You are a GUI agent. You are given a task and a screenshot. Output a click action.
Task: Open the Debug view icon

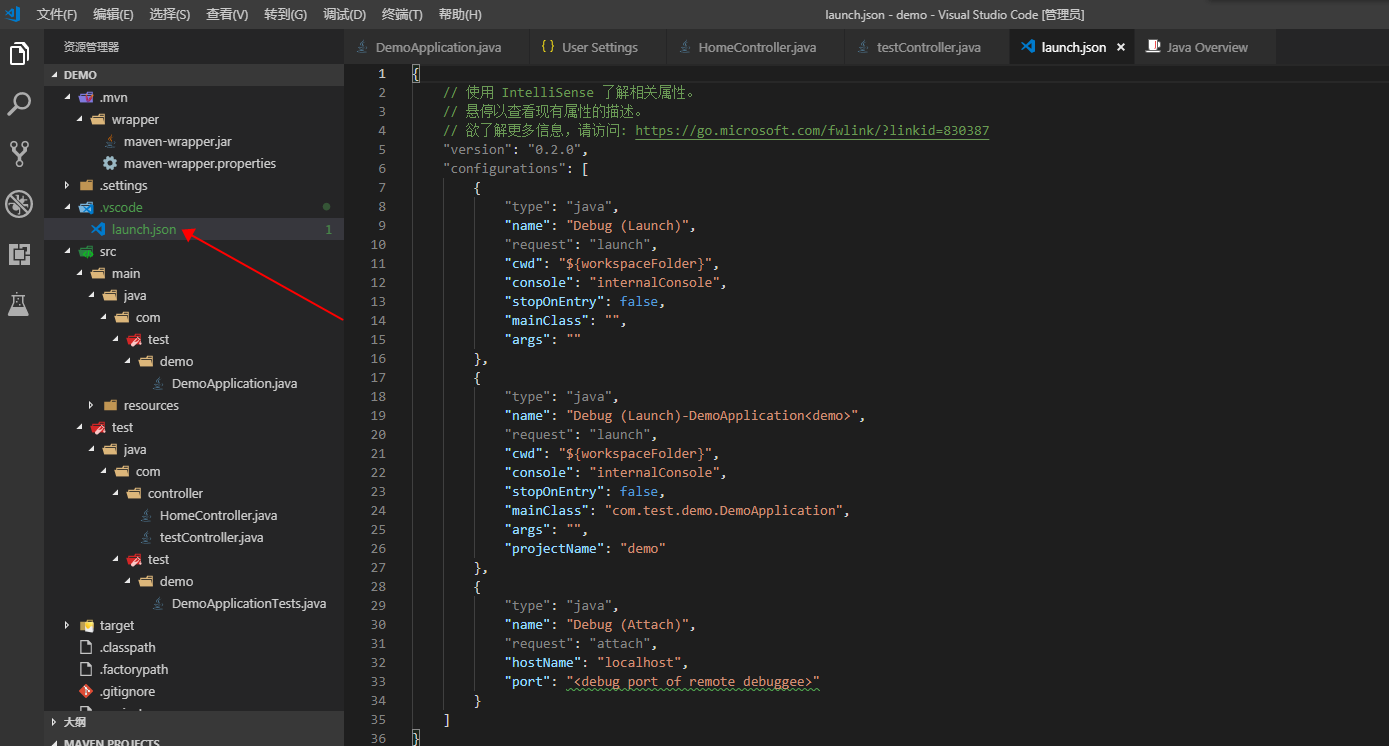click(19, 204)
